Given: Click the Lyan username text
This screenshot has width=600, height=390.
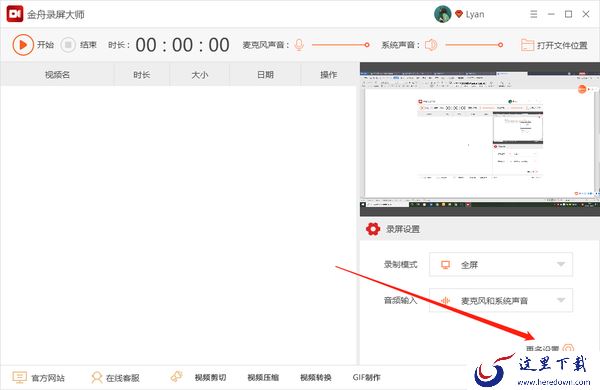Looking at the screenshot, I should (x=475, y=15).
